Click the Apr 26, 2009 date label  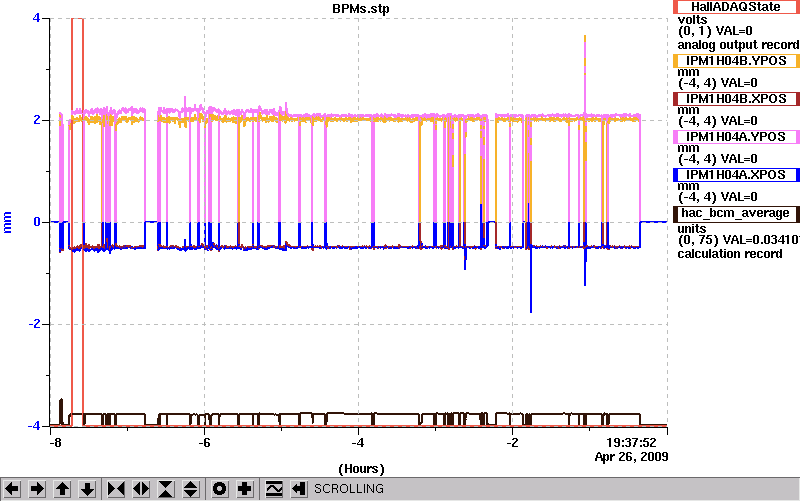tap(631, 457)
